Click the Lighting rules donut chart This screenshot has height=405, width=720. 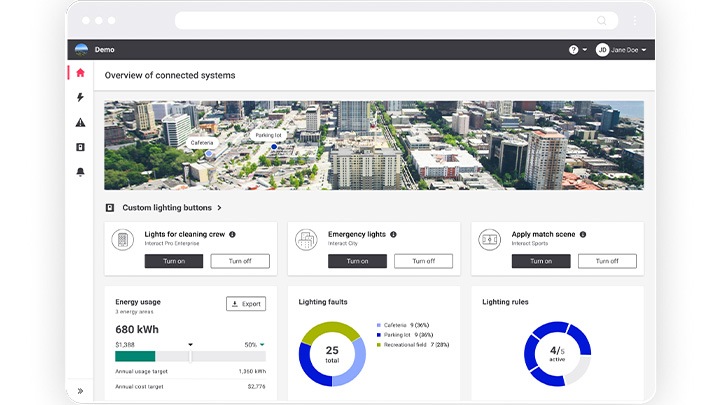557,354
